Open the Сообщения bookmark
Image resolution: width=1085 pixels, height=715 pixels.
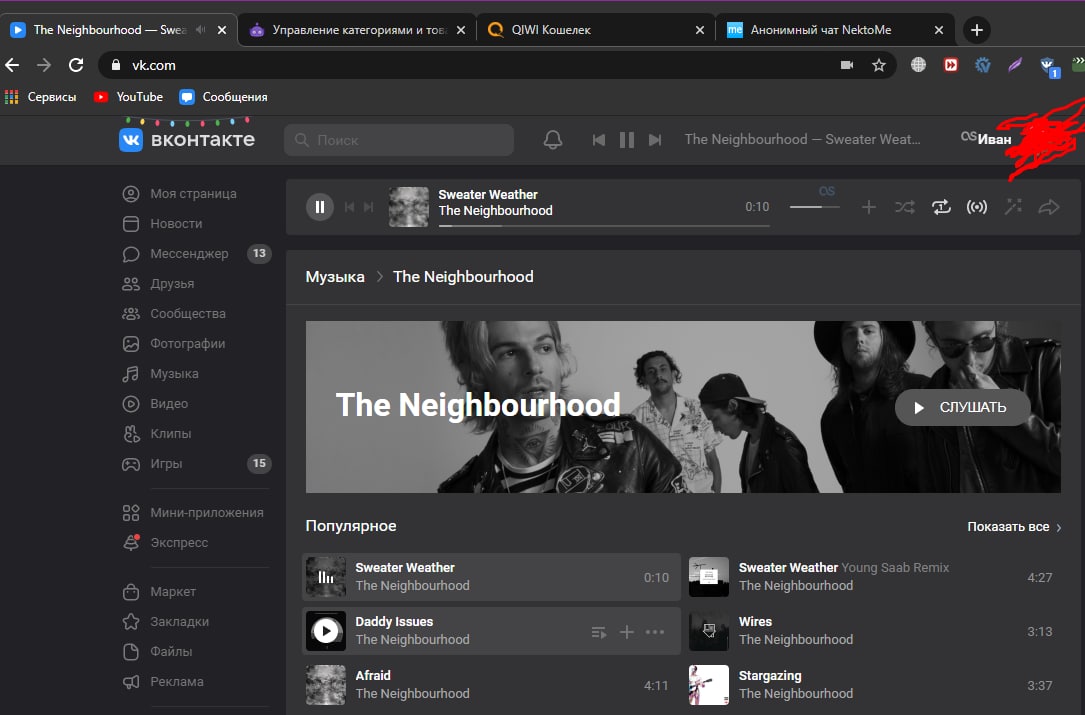coord(224,97)
